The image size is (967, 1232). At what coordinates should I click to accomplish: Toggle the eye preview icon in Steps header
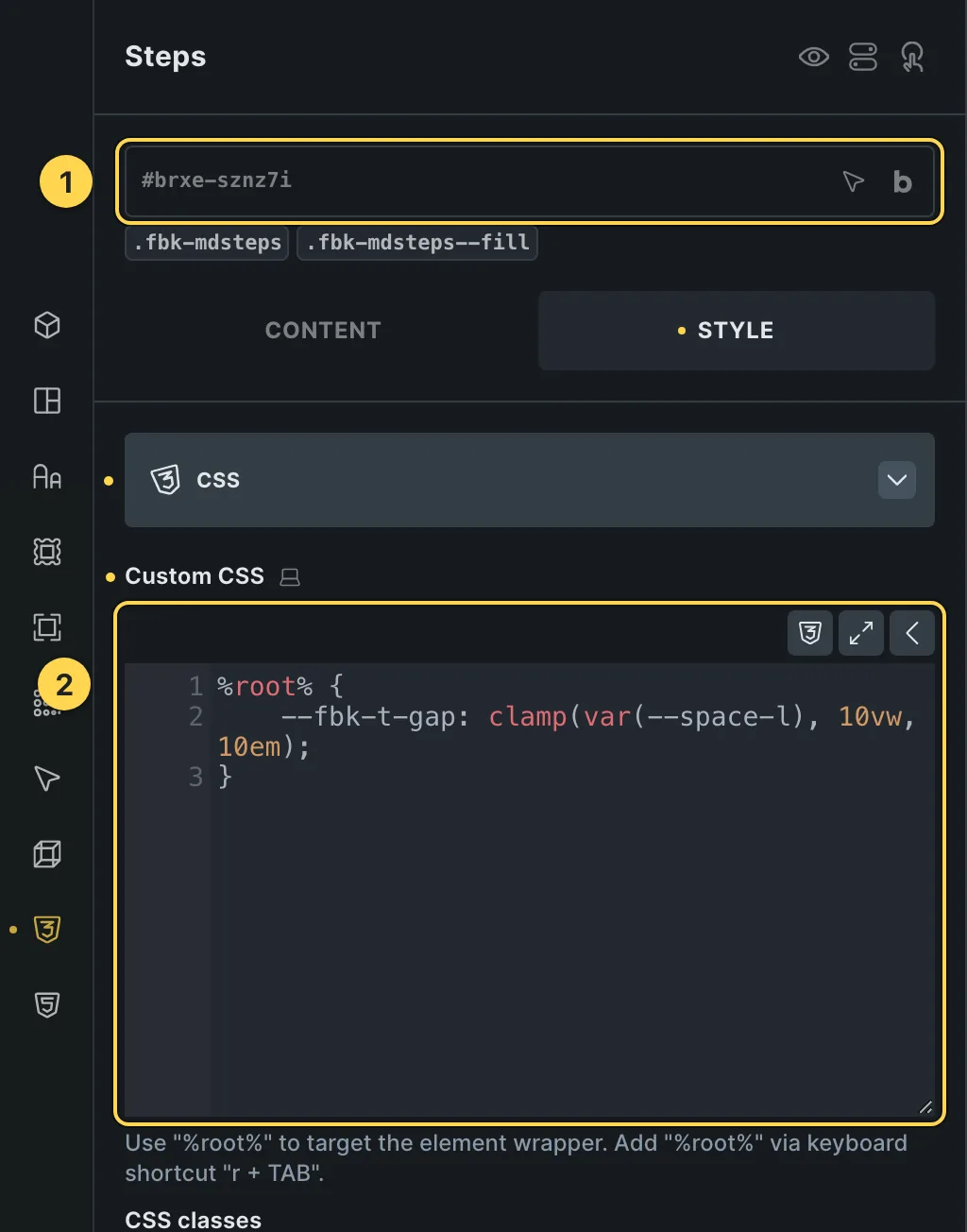click(813, 58)
